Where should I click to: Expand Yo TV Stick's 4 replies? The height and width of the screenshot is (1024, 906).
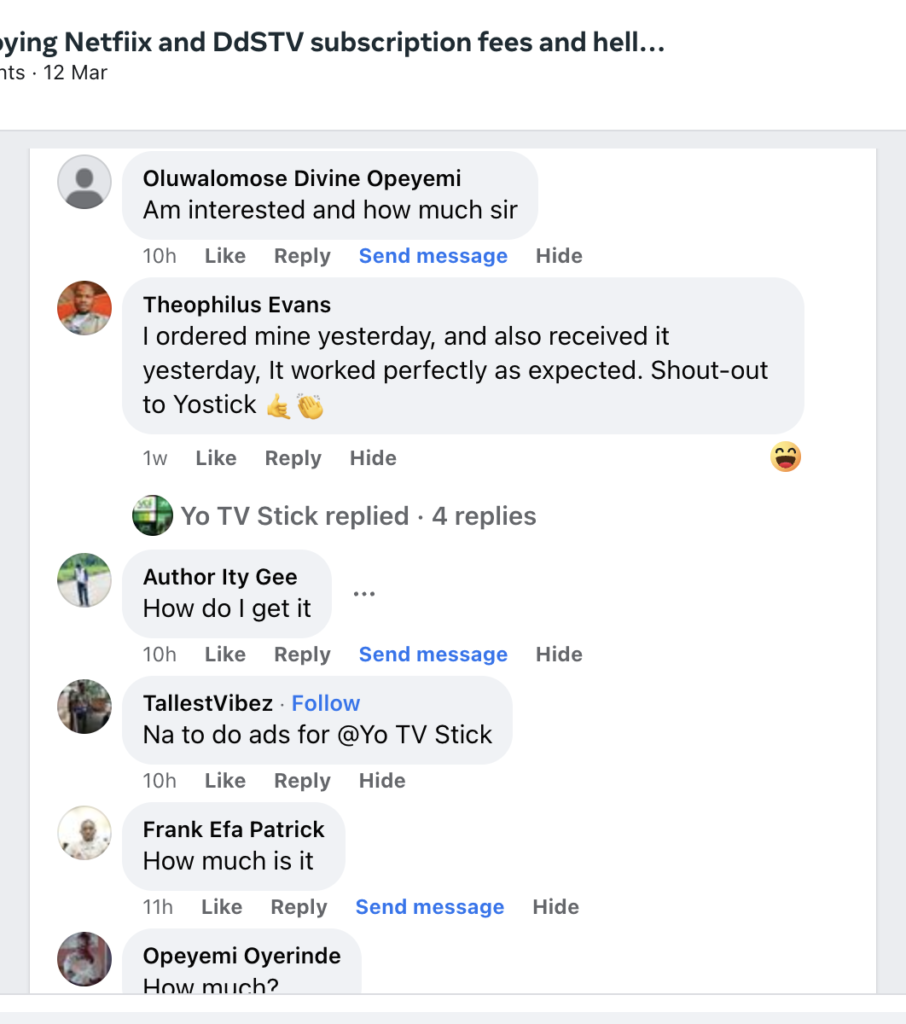point(358,516)
